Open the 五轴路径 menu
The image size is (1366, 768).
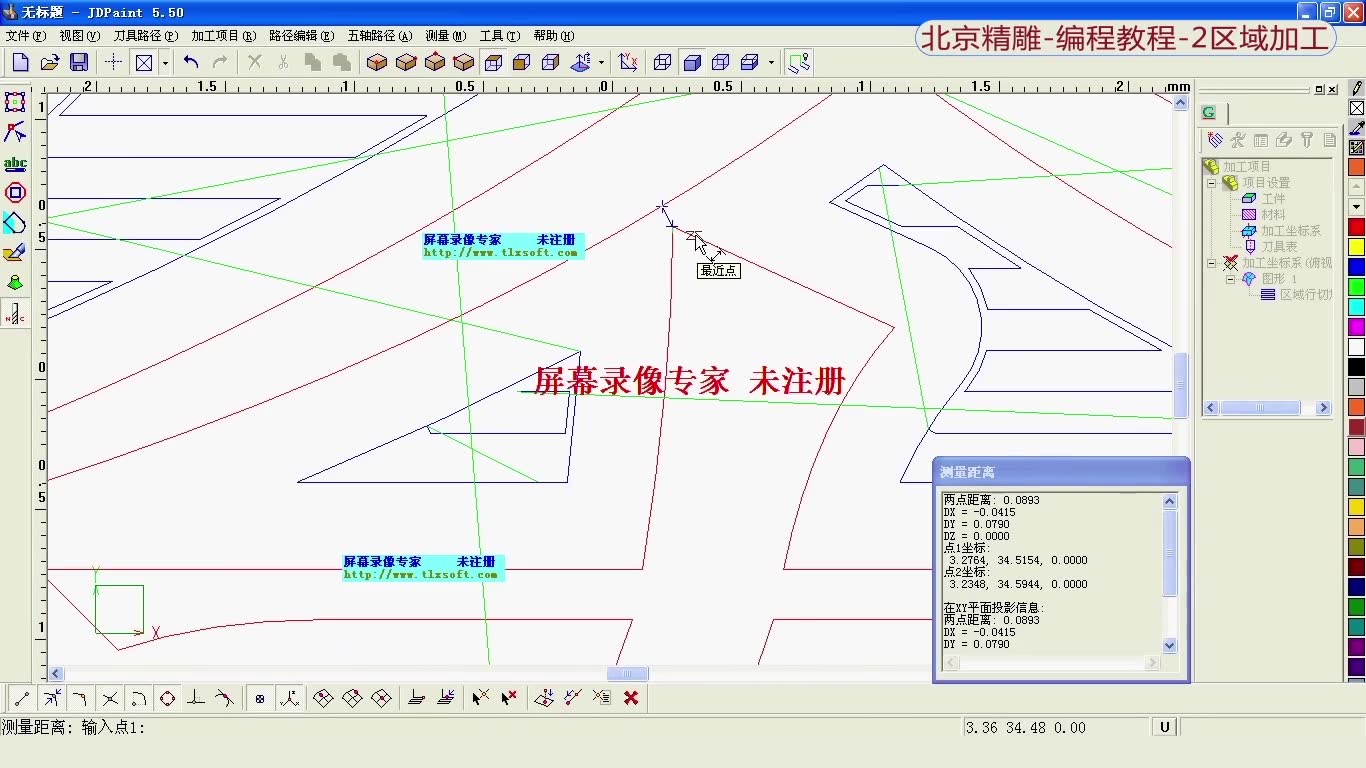point(379,35)
